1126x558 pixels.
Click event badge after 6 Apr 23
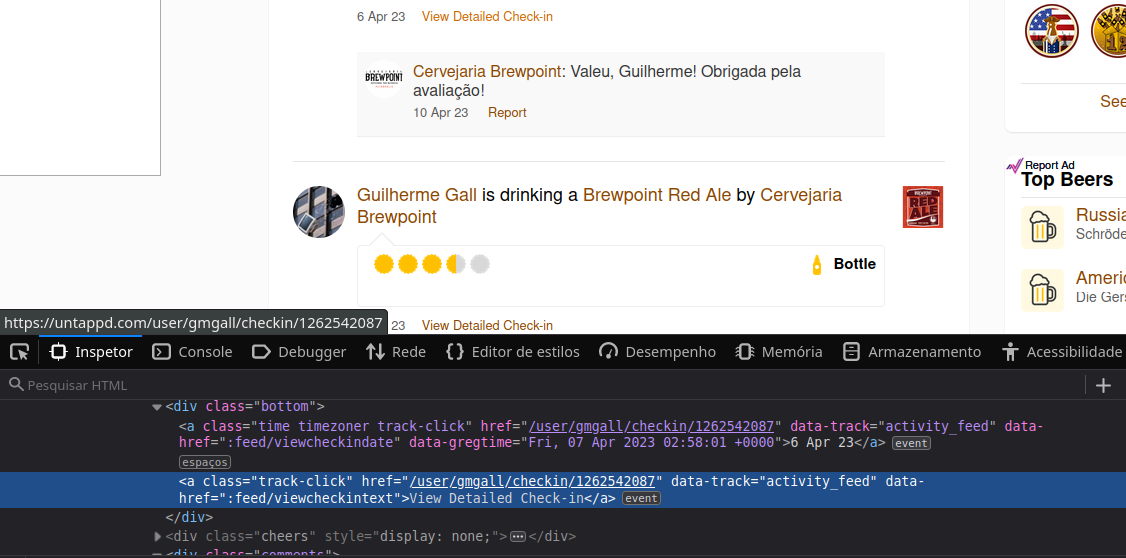click(911, 443)
